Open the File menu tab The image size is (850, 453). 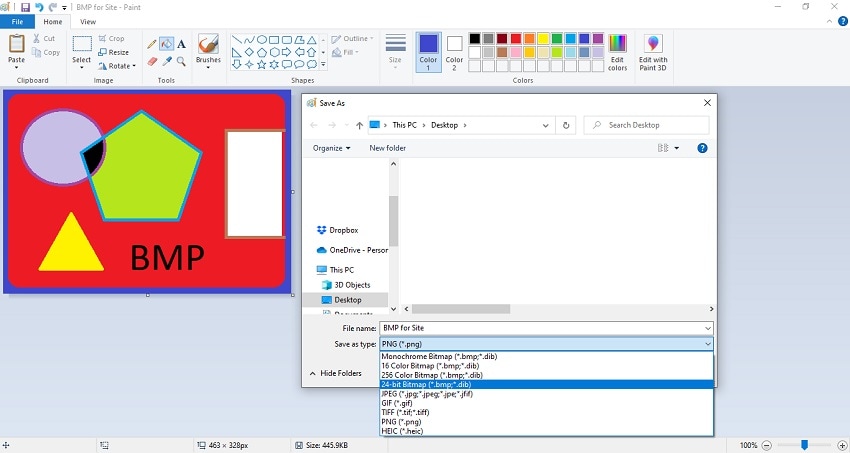tap(17, 22)
